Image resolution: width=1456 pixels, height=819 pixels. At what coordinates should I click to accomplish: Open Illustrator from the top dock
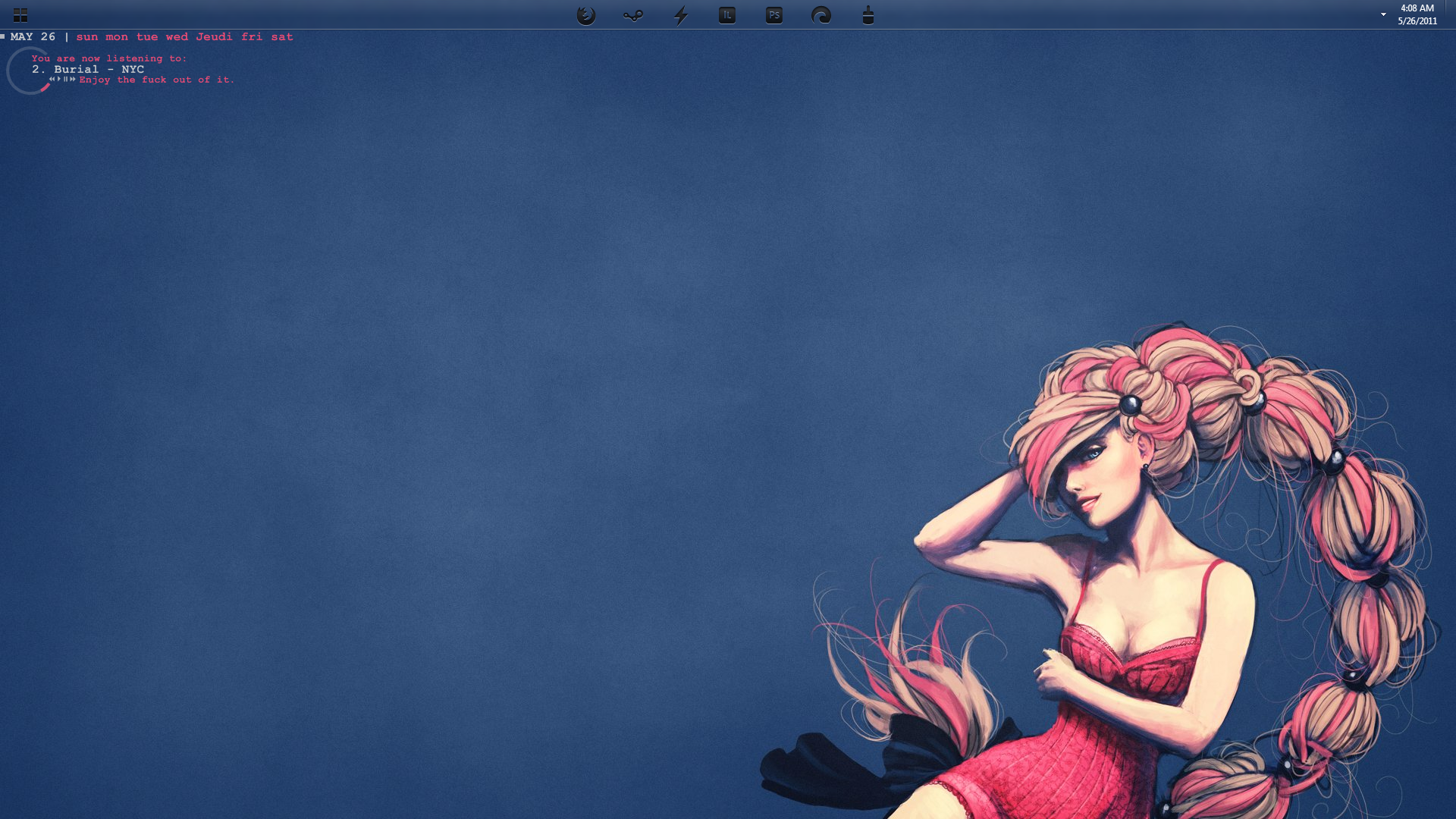[x=727, y=15]
